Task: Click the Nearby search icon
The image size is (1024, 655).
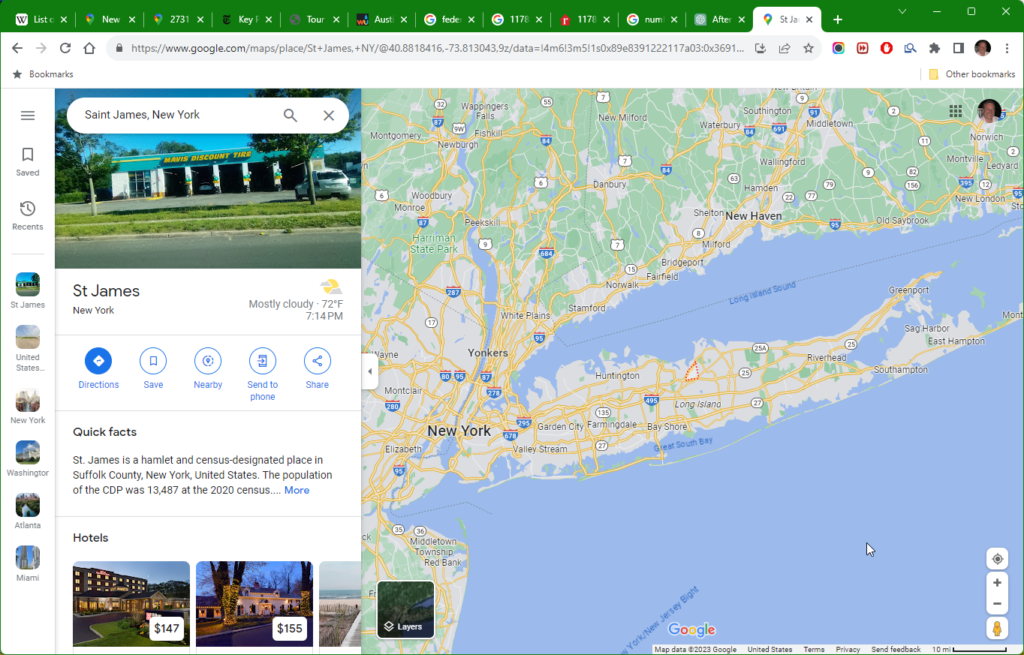Action: 208,361
